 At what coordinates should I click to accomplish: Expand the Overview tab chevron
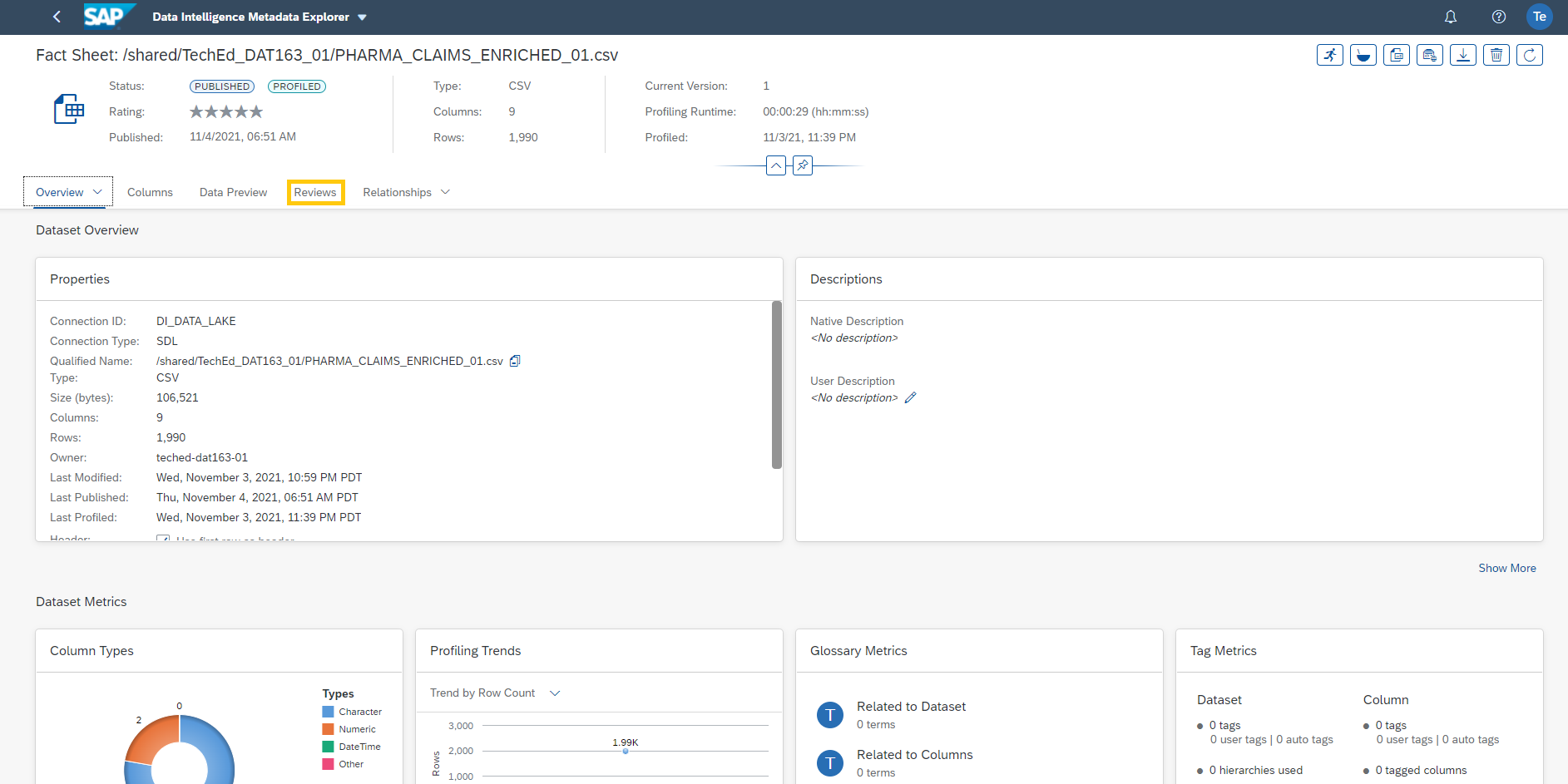97,192
